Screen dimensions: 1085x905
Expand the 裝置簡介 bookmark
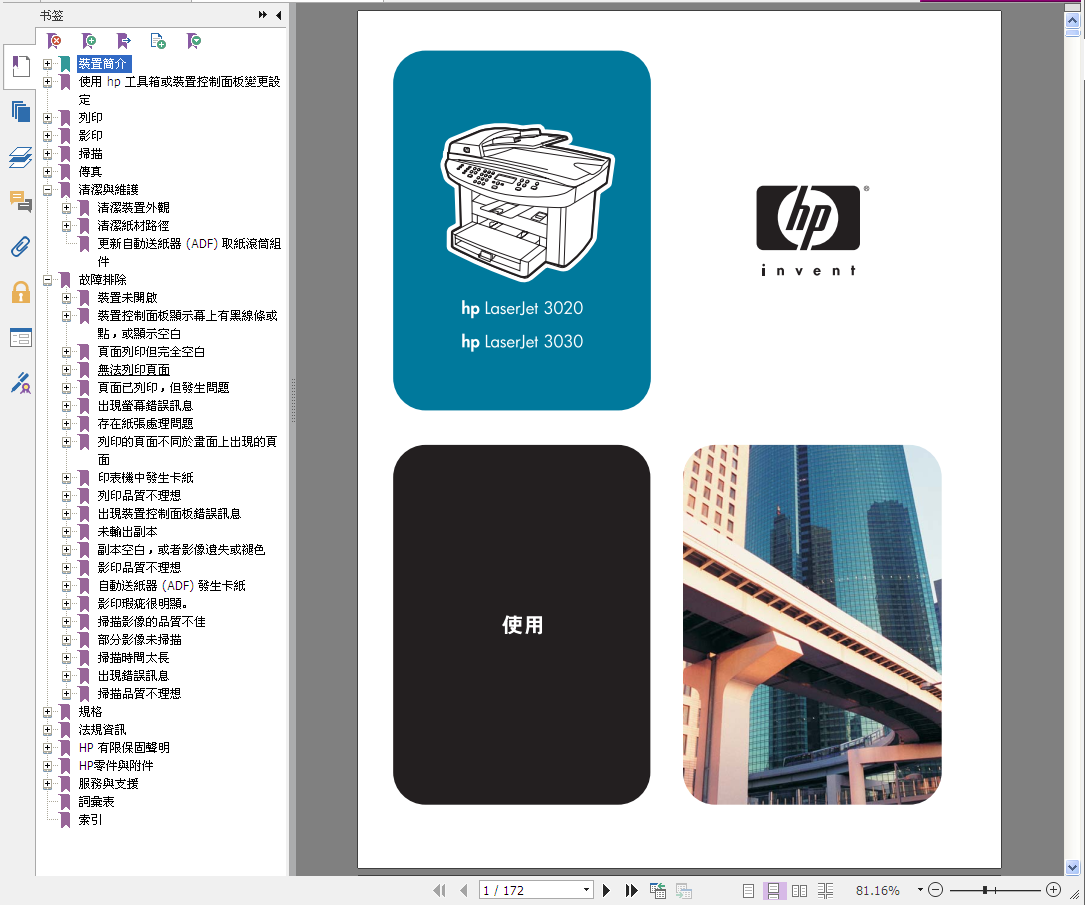point(48,64)
